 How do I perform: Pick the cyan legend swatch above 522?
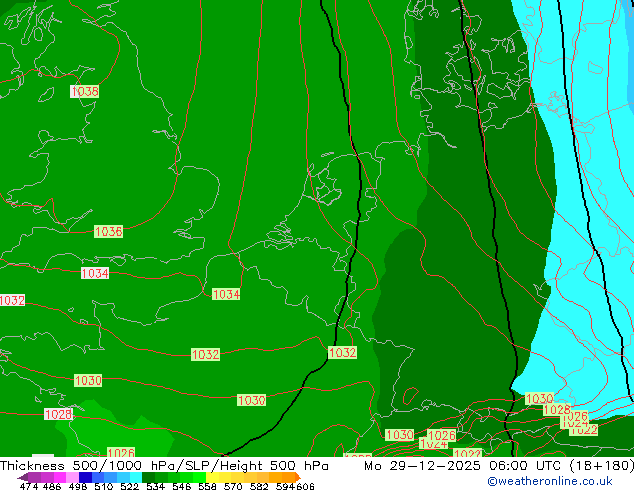[136, 477]
